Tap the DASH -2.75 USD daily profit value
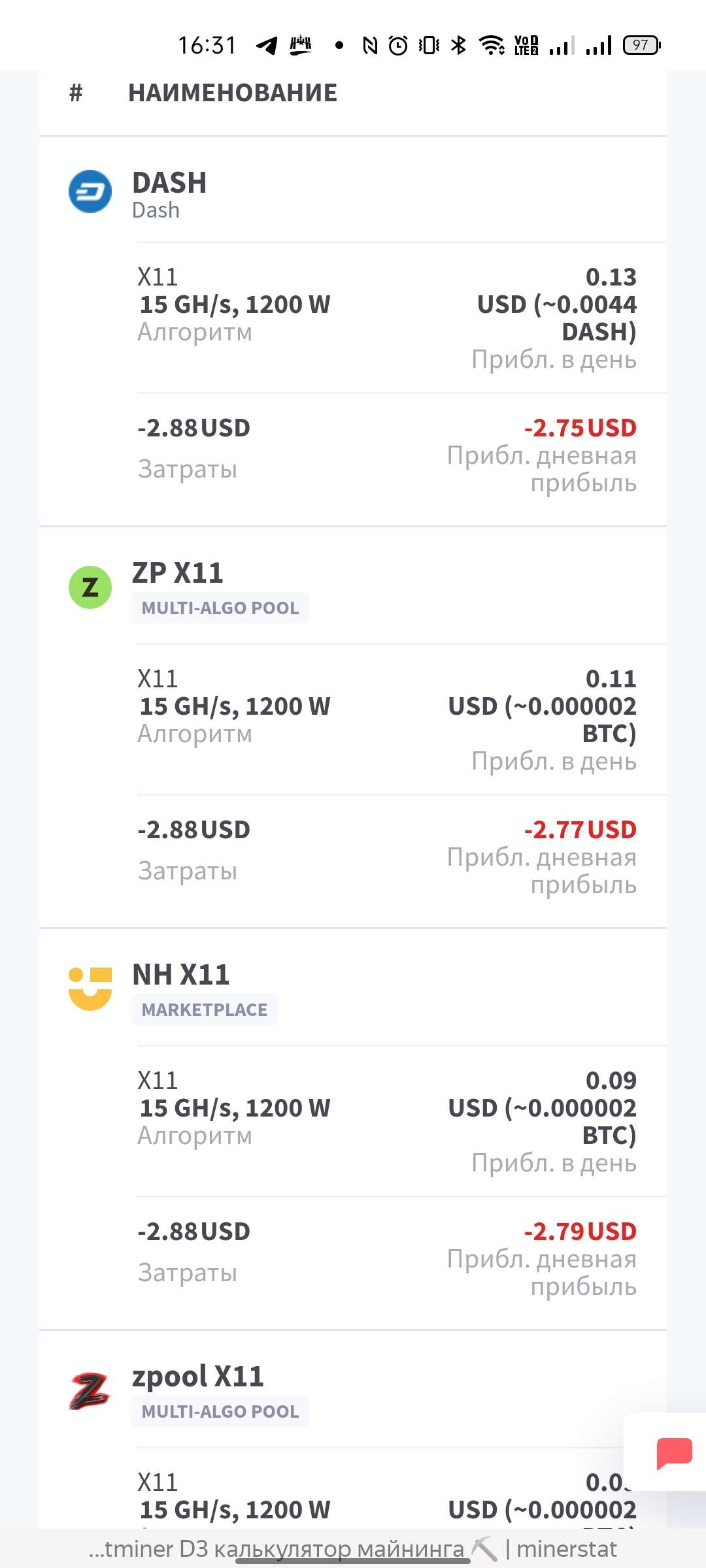Image resolution: width=706 pixels, height=1568 pixels. pyautogui.click(x=580, y=428)
